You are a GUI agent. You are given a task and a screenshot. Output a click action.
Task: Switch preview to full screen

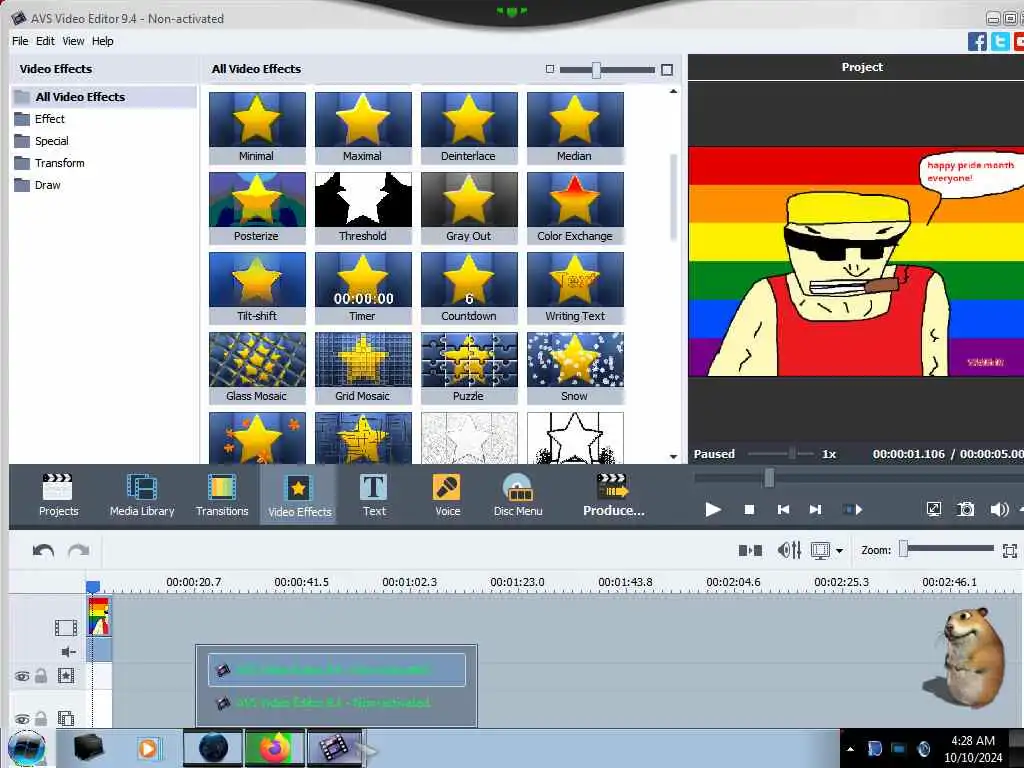pyautogui.click(x=934, y=509)
